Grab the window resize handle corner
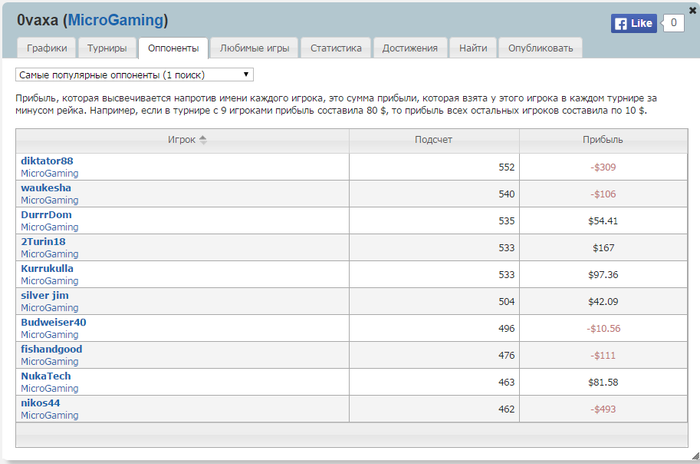This screenshot has width=700, height=464. (695, 456)
